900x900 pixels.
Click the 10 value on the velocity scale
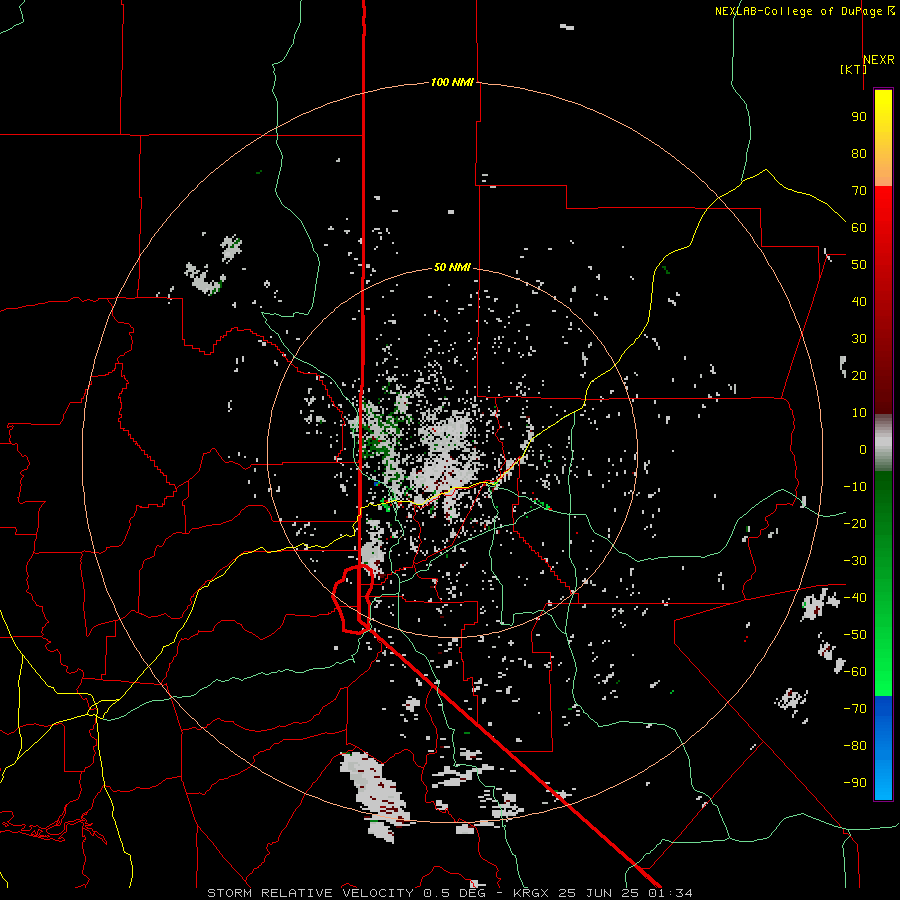(x=859, y=413)
